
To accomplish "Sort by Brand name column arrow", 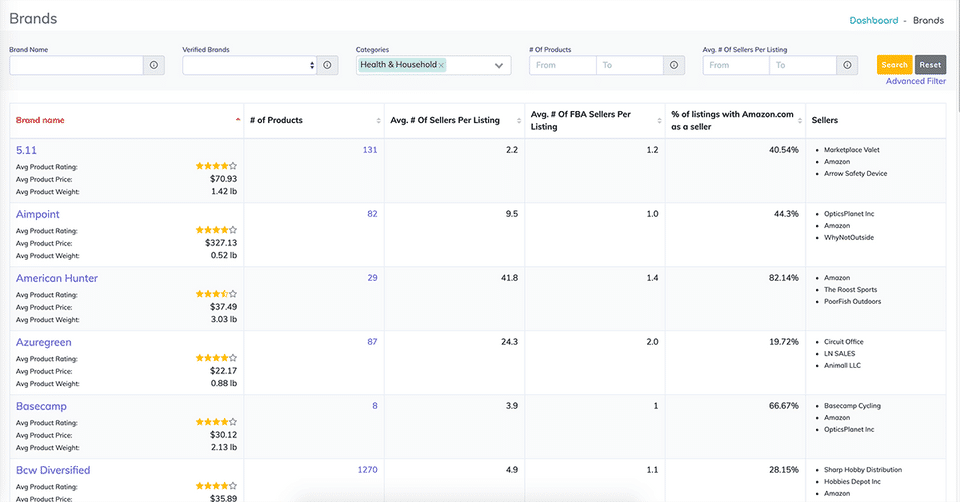I will point(238,120).
